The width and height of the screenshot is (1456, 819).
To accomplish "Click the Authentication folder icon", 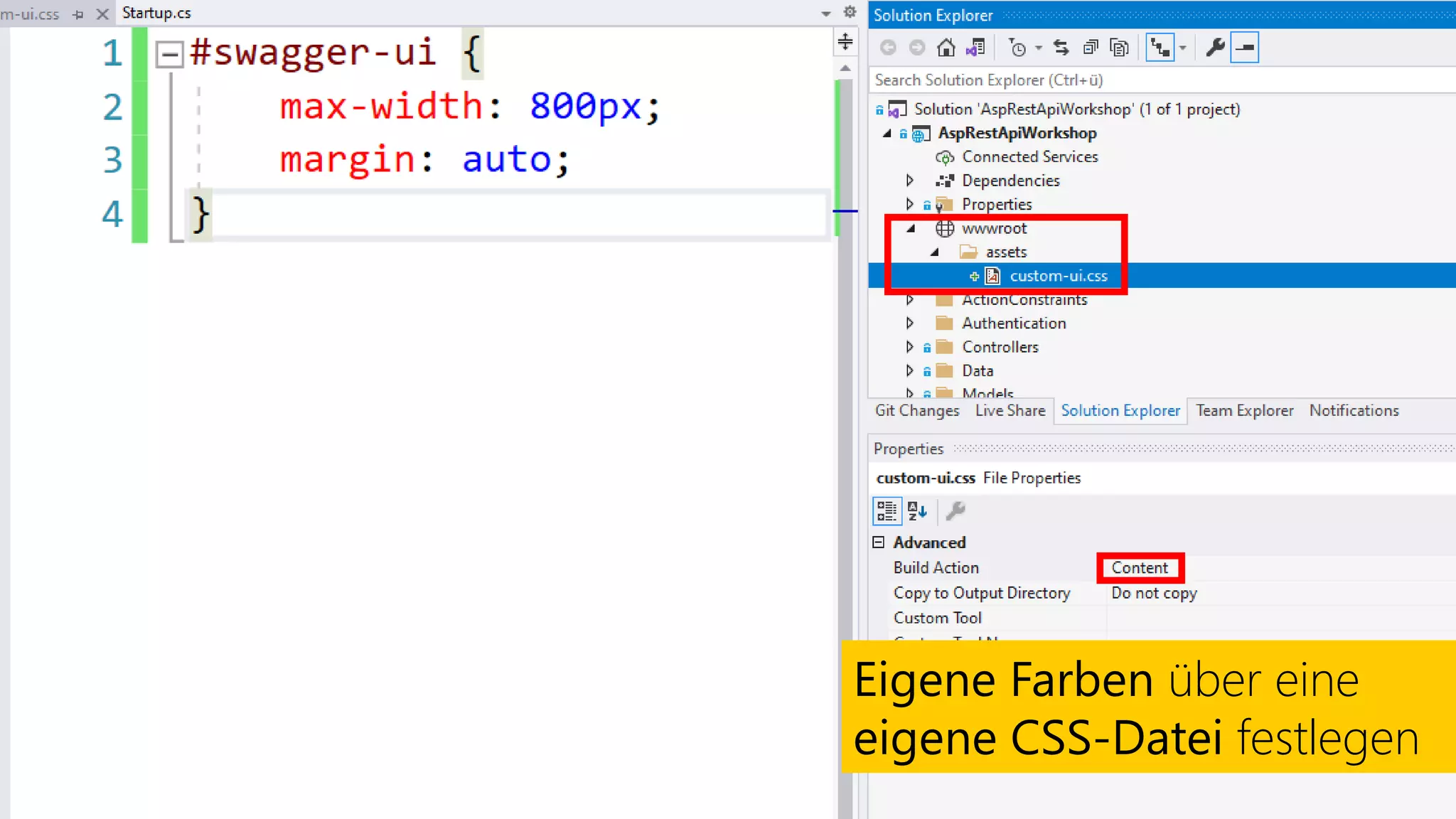I will pyautogui.click(x=945, y=323).
